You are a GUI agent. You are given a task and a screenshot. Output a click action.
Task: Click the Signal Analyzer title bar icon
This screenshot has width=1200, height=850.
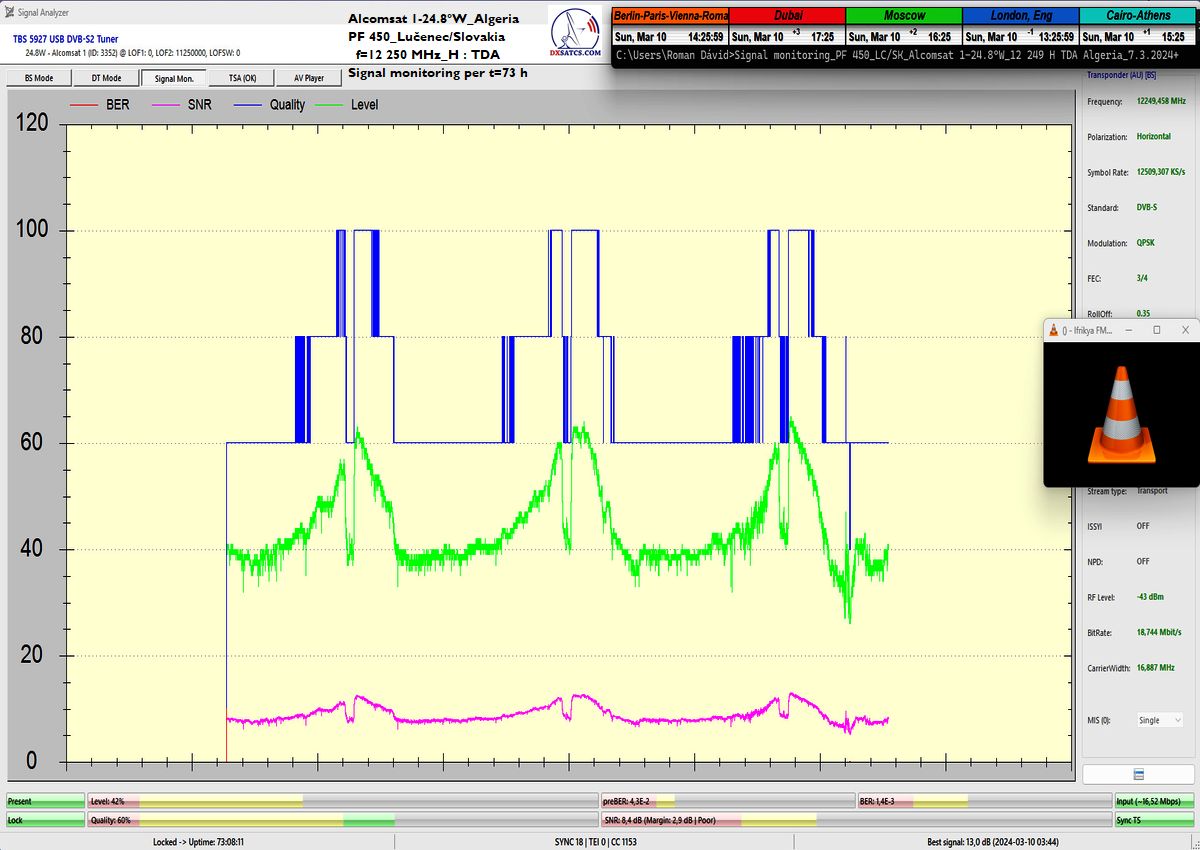click(x=9, y=13)
